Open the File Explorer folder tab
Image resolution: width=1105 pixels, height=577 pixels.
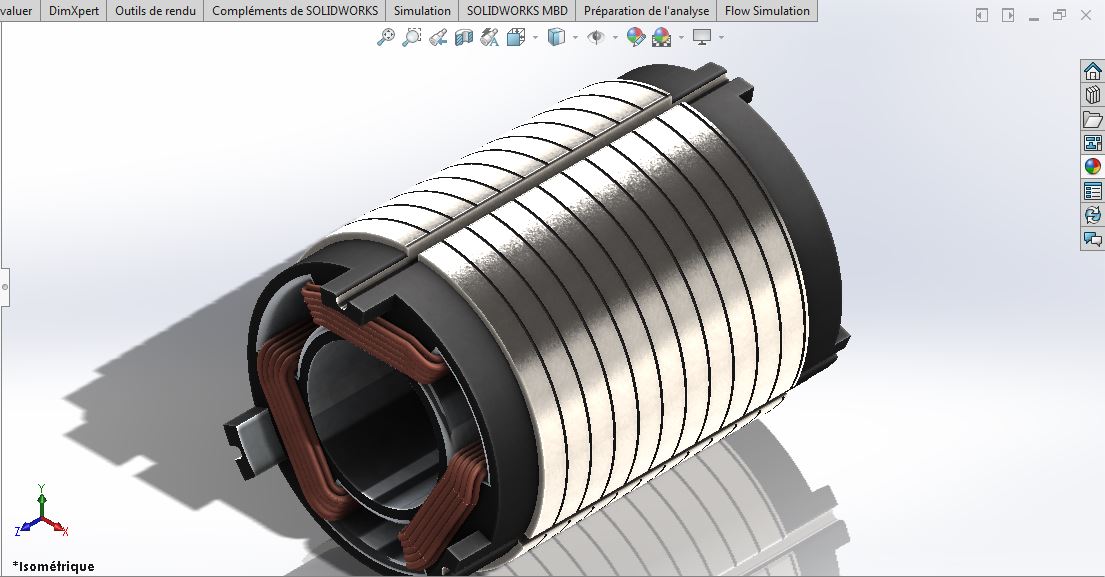1092,118
